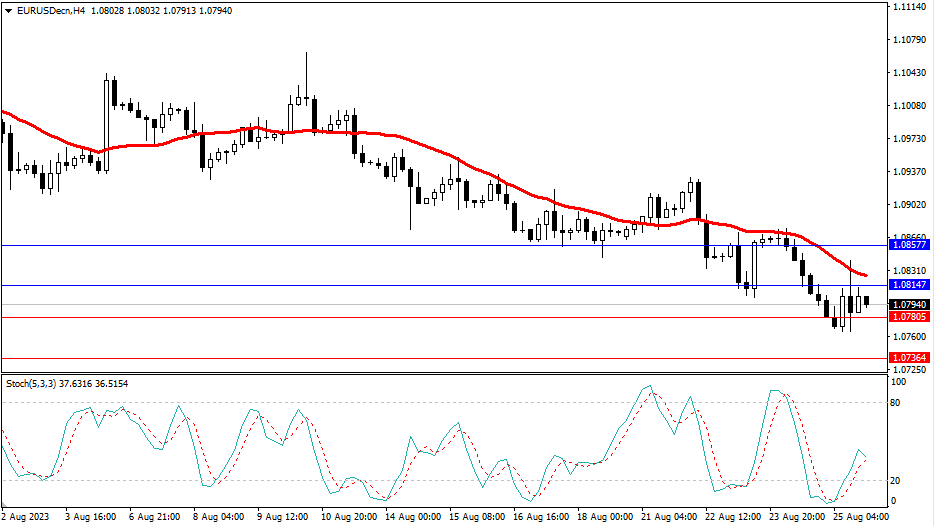Click the 2 Aug 2023 date label
Viewport: 934px width, 526px height.
tap(27, 517)
